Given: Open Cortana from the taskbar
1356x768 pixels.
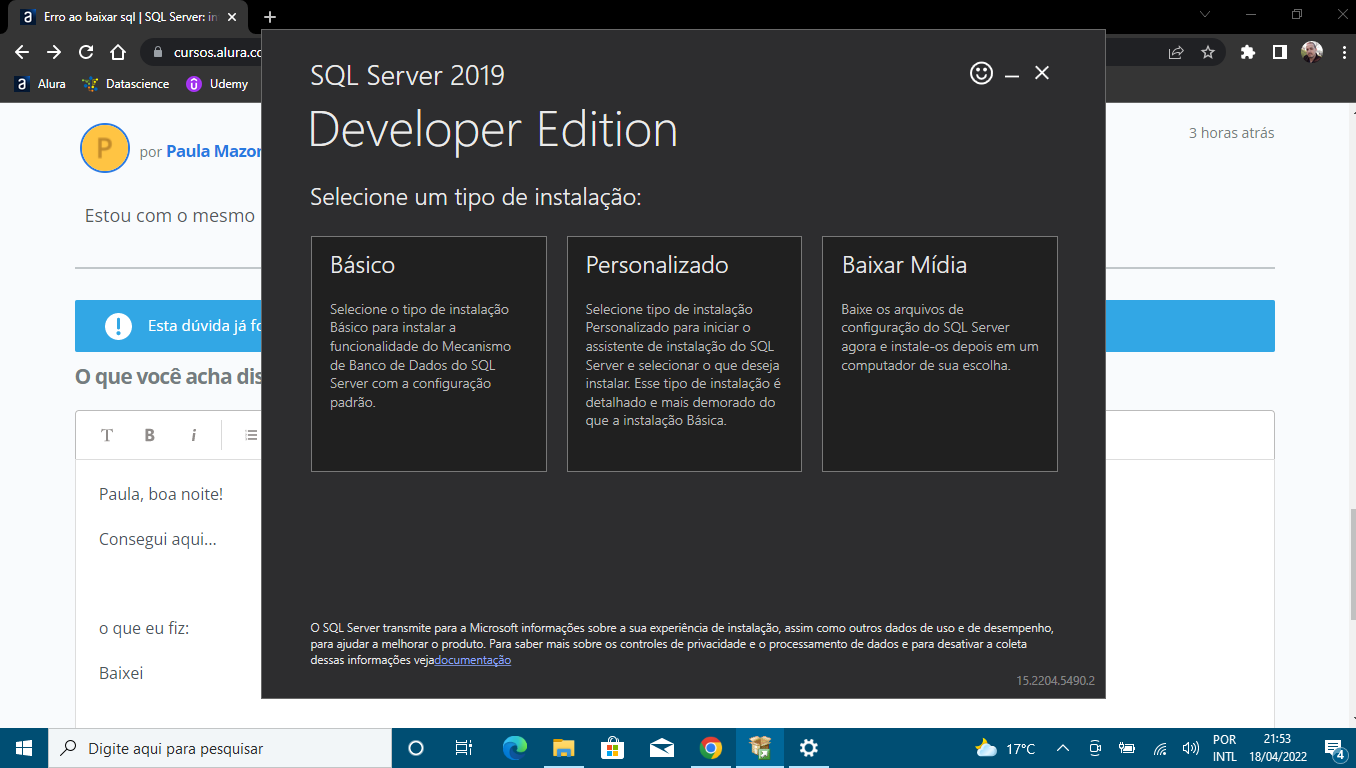Looking at the screenshot, I should point(417,748).
